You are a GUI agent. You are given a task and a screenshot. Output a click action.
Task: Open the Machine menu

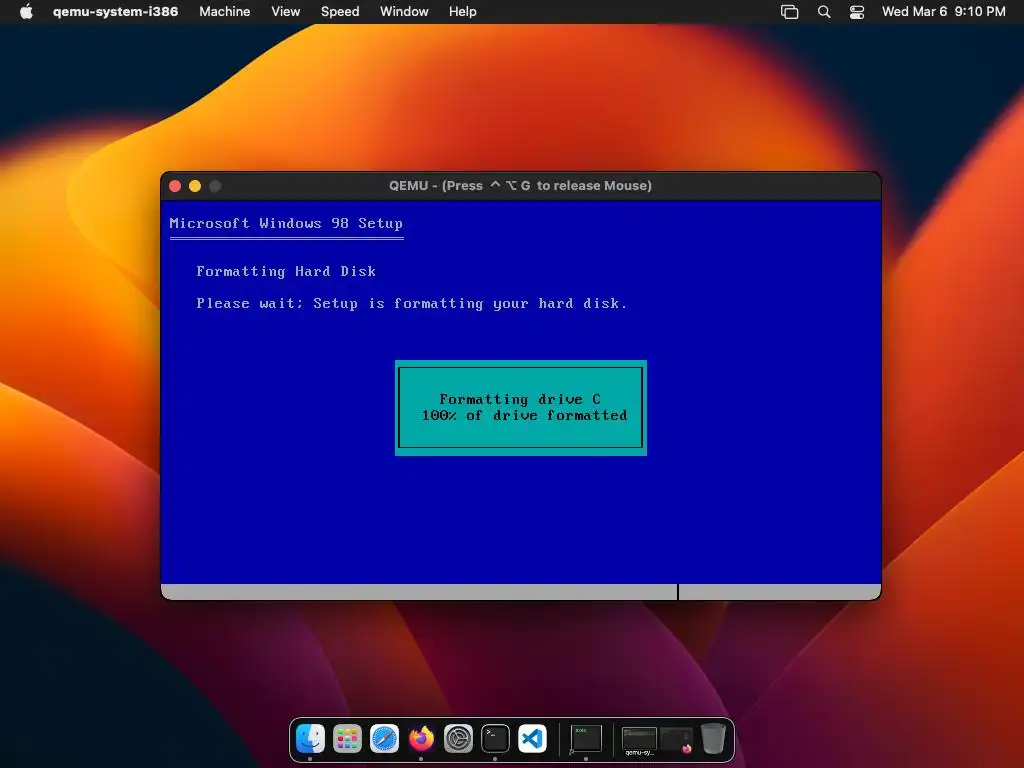click(x=225, y=12)
